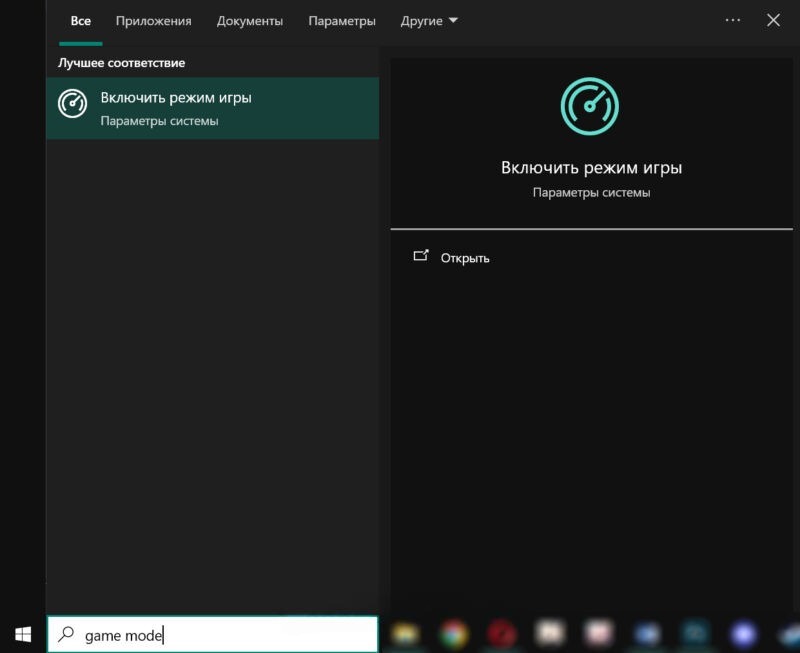Select the Документы tab
The width and height of the screenshot is (800, 653).
pos(250,21)
